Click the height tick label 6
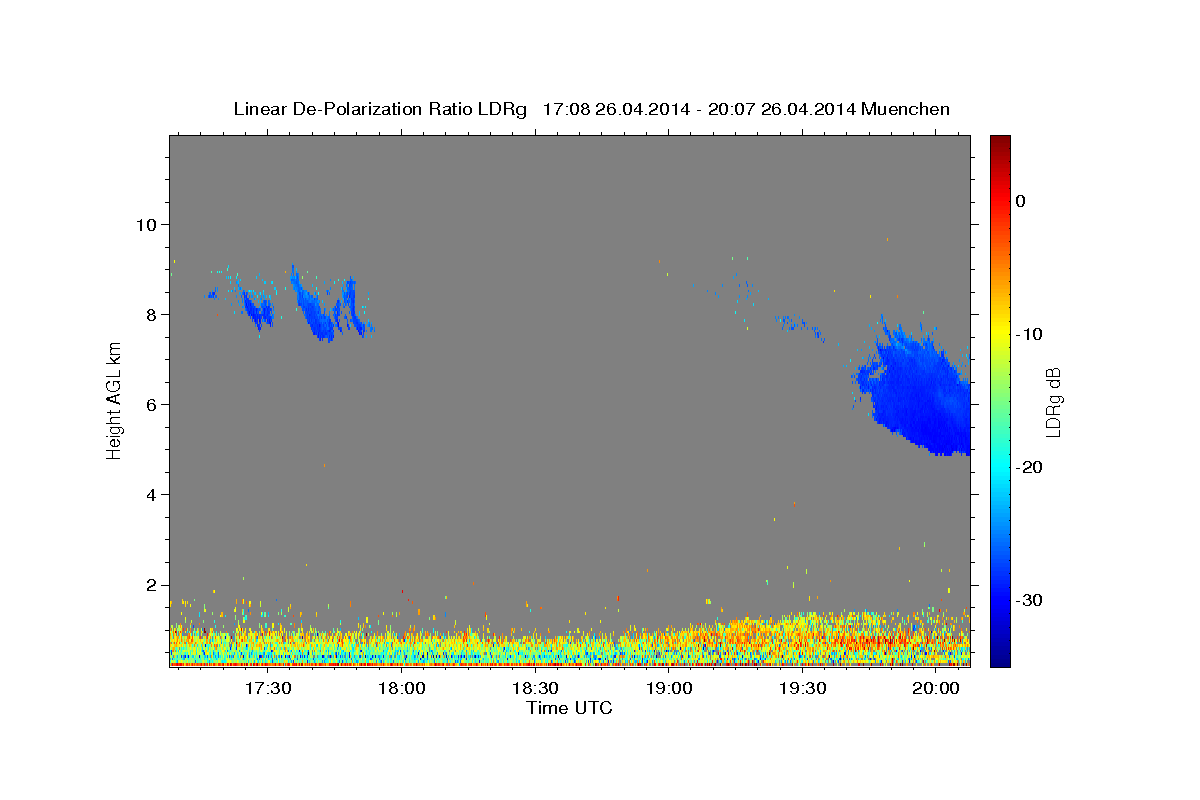The image size is (1200, 800). coord(152,405)
